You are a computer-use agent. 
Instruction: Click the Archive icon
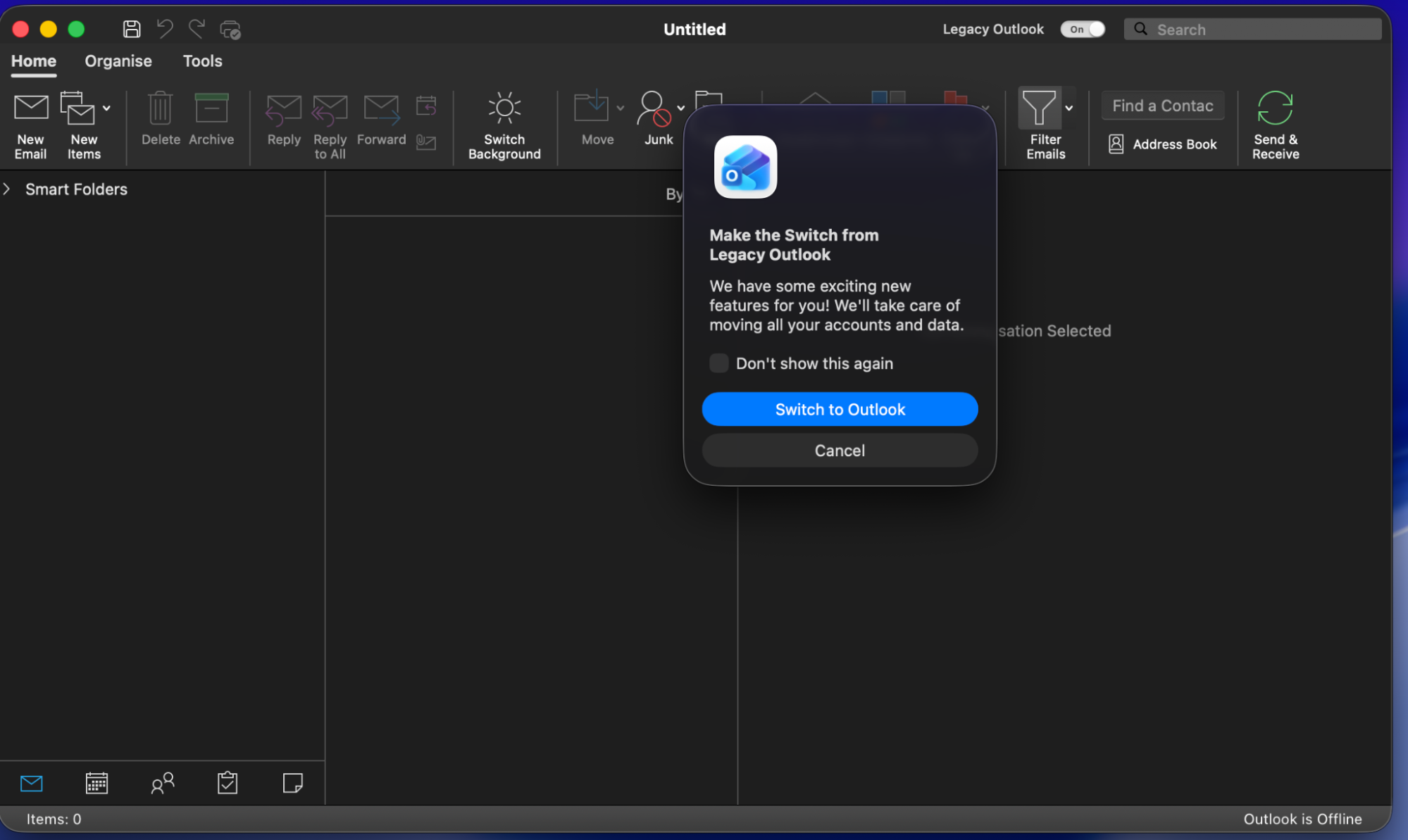[x=211, y=108]
